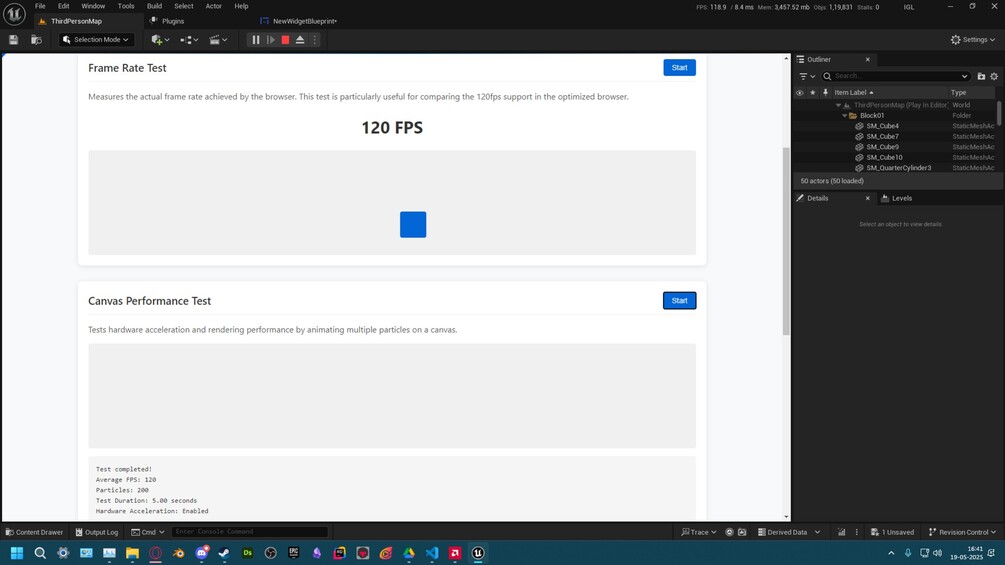
Task: Click the page scroll-down arrow
Action: [786, 516]
